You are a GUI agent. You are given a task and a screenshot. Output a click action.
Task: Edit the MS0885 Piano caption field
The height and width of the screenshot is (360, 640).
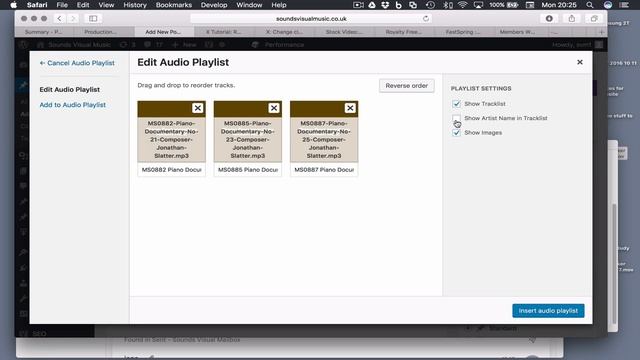[x=248, y=170]
